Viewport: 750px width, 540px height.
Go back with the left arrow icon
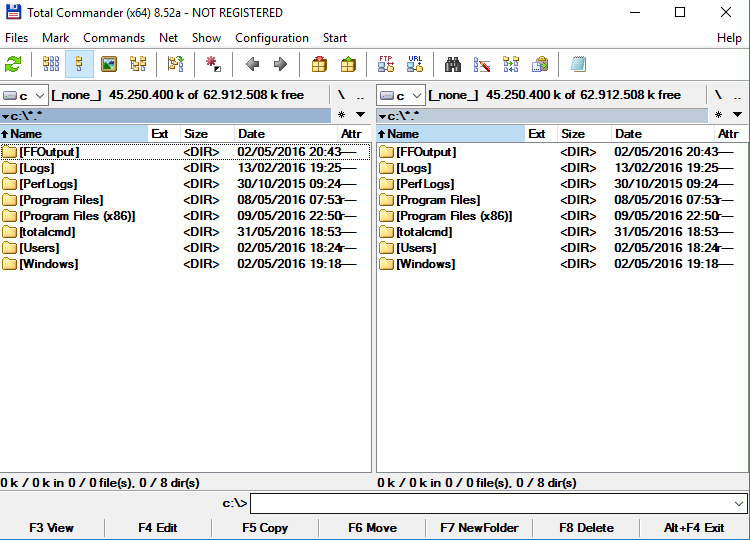click(253, 64)
